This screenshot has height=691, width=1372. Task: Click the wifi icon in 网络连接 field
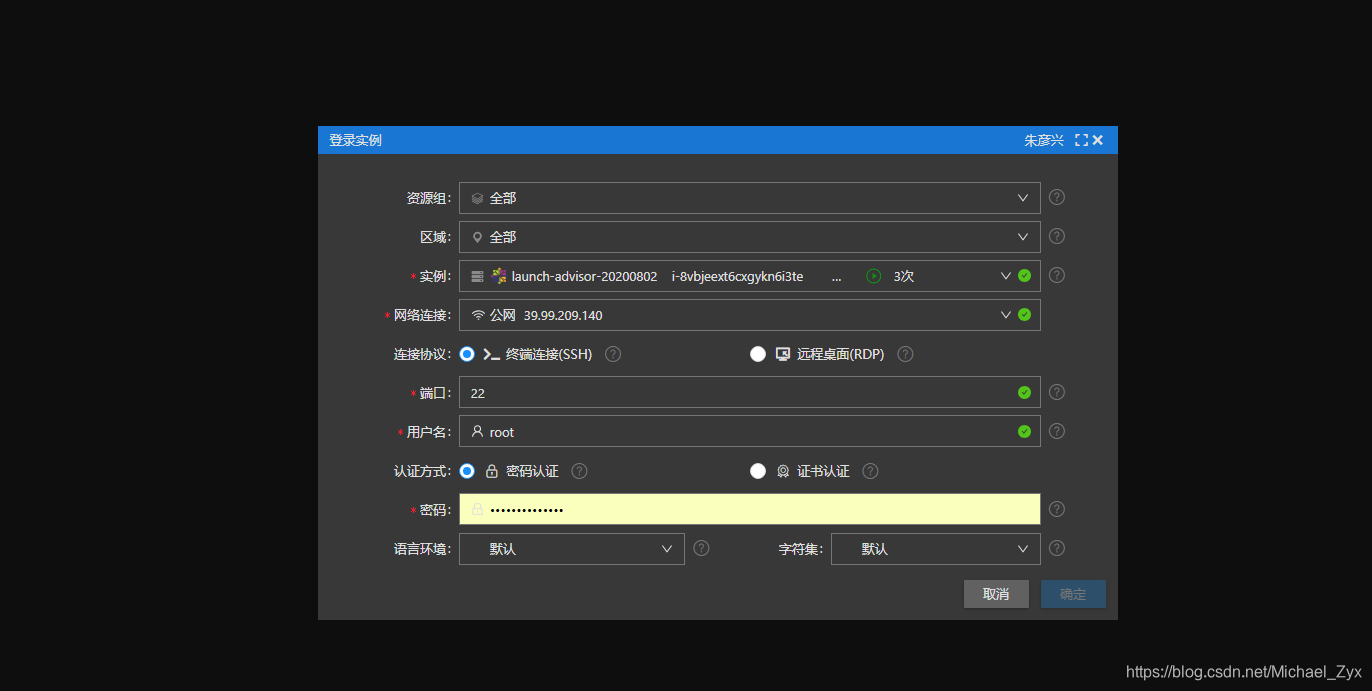click(478, 315)
